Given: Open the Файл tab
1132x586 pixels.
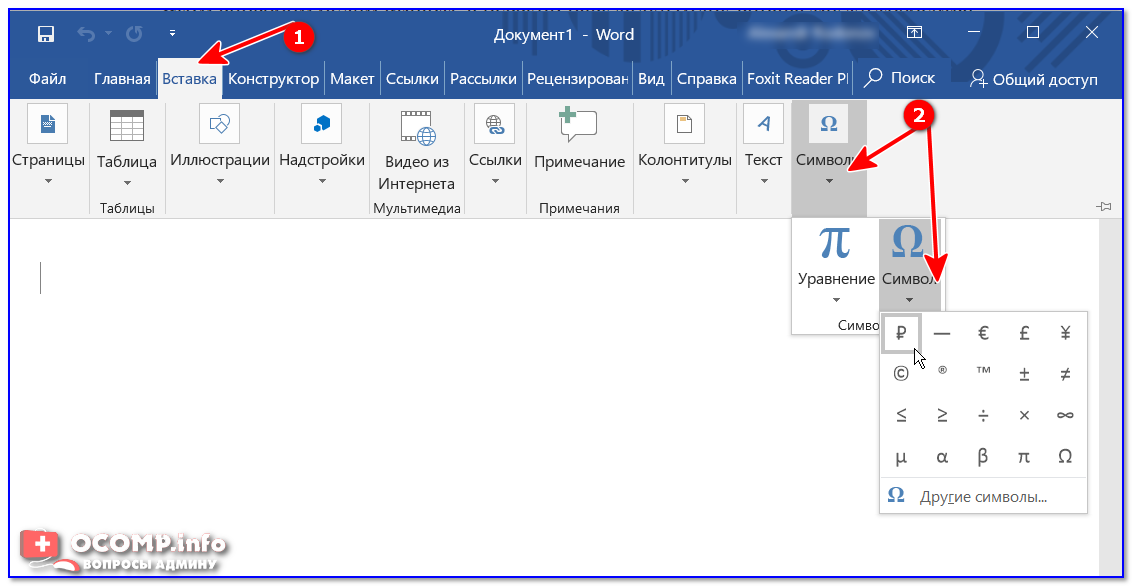Looking at the screenshot, I should click(48, 79).
